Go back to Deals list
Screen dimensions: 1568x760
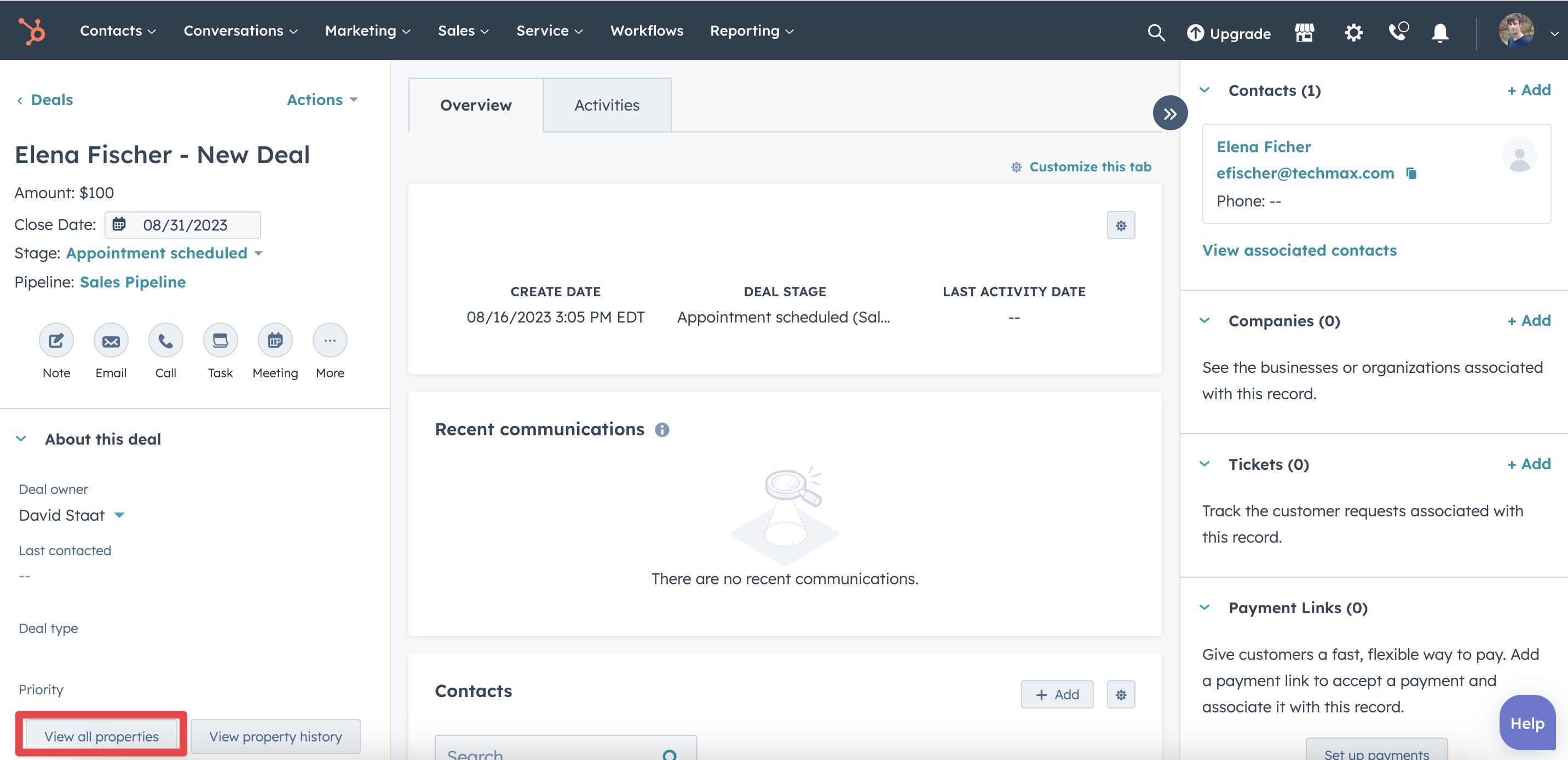coord(44,100)
